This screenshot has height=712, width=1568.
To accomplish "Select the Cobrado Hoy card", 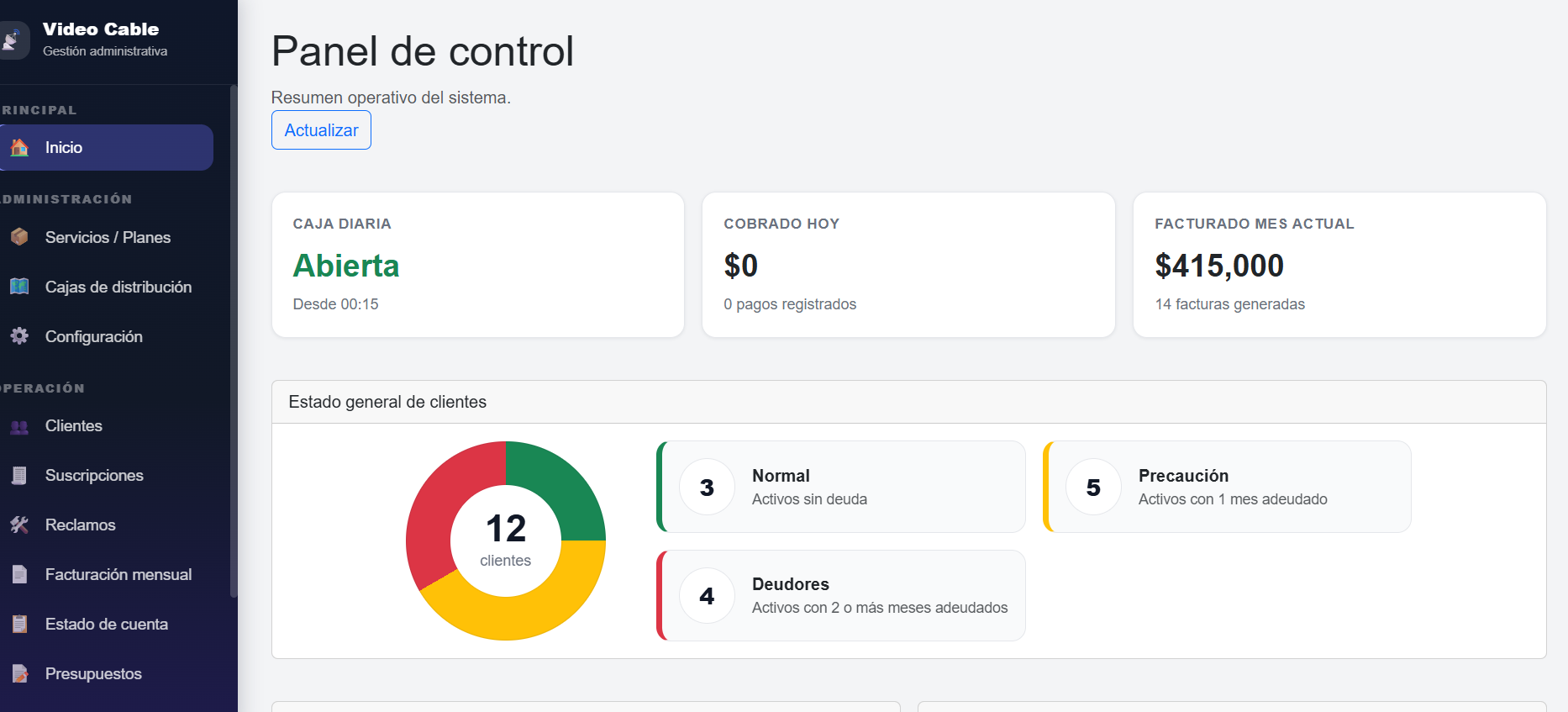I will click(x=908, y=265).
